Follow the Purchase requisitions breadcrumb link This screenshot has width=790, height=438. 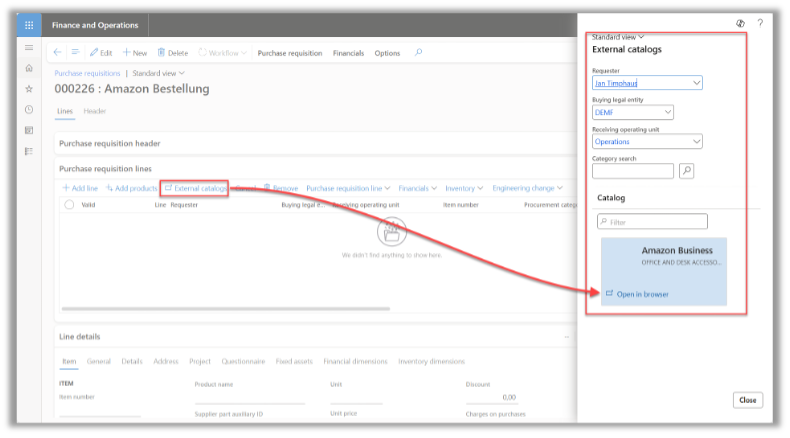(87, 73)
